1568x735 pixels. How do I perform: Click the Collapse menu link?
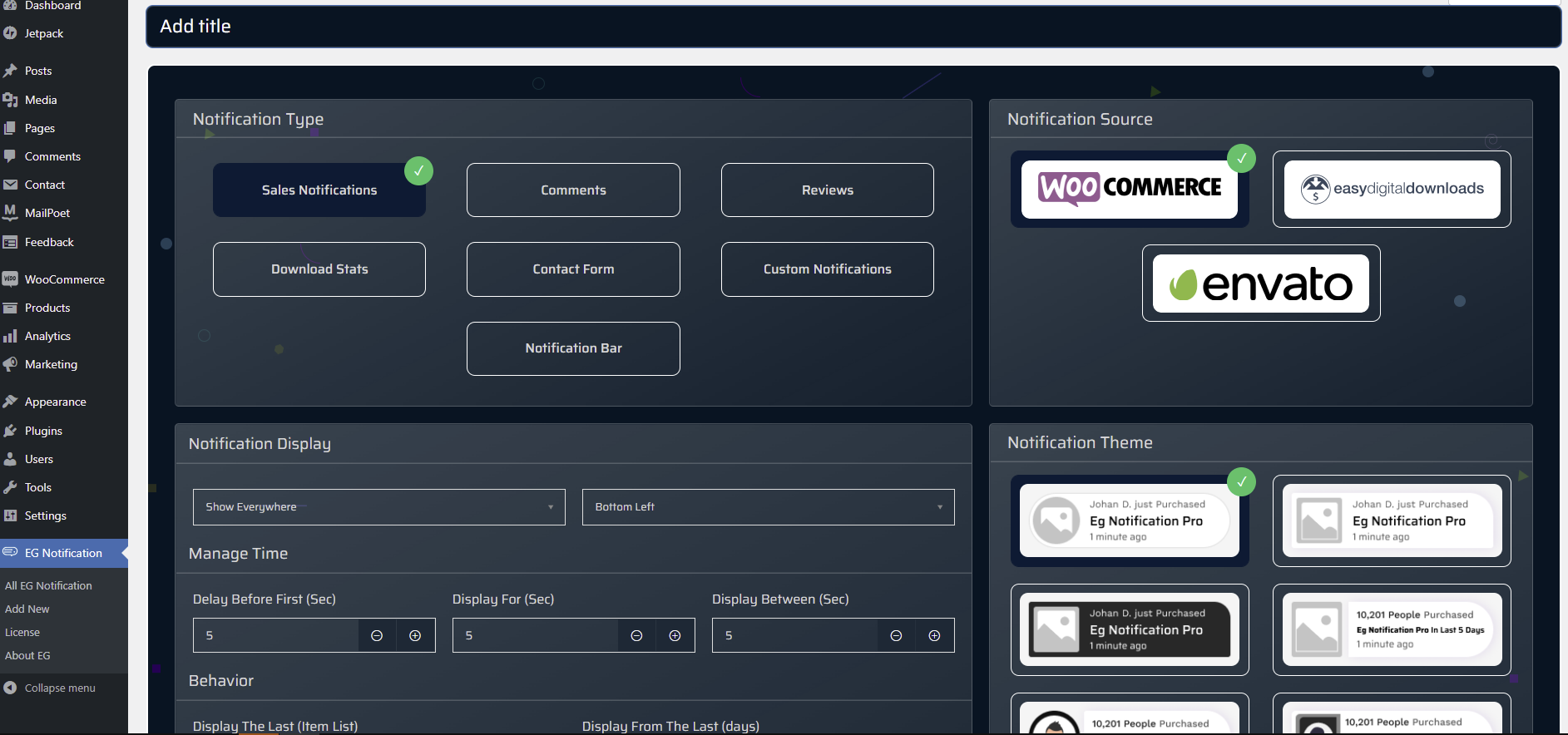click(x=60, y=688)
